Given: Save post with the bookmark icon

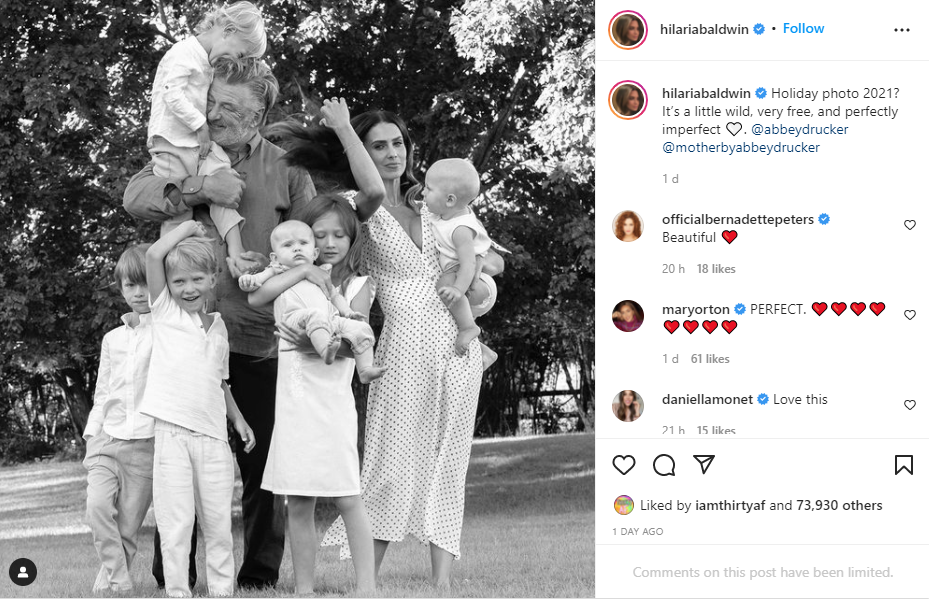Looking at the screenshot, I should [x=904, y=465].
